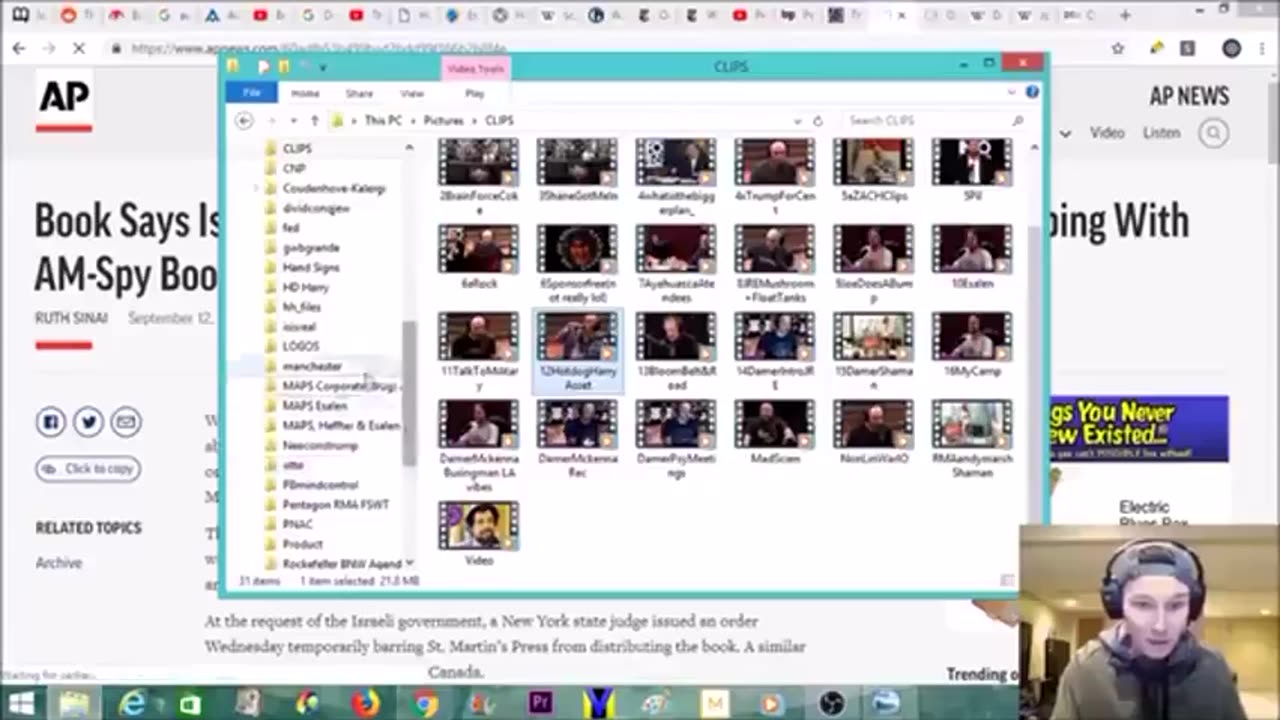Select the MadScien video clip
The height and width of the screenshot is (720, 1280).
coord(774,432)
